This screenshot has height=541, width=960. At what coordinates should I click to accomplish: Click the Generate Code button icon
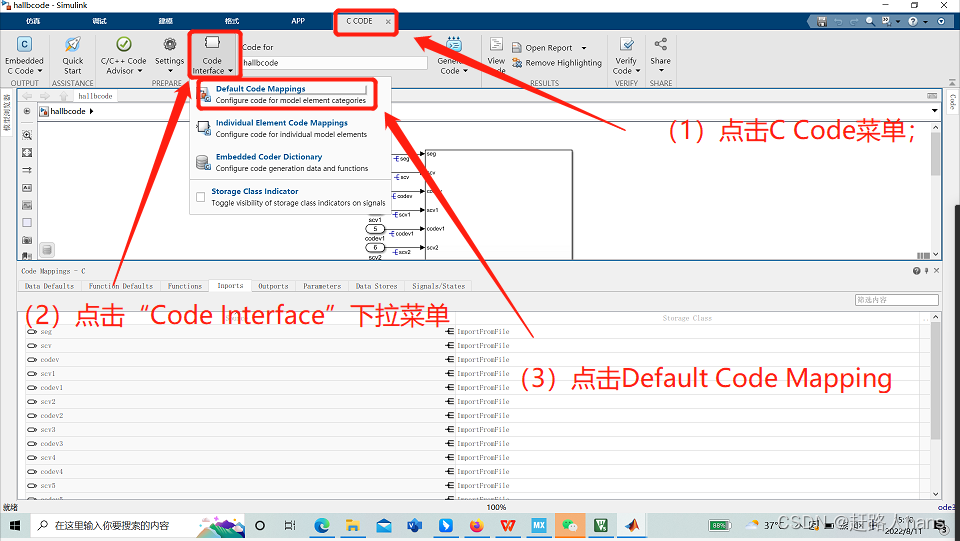(x=454, y=45)
